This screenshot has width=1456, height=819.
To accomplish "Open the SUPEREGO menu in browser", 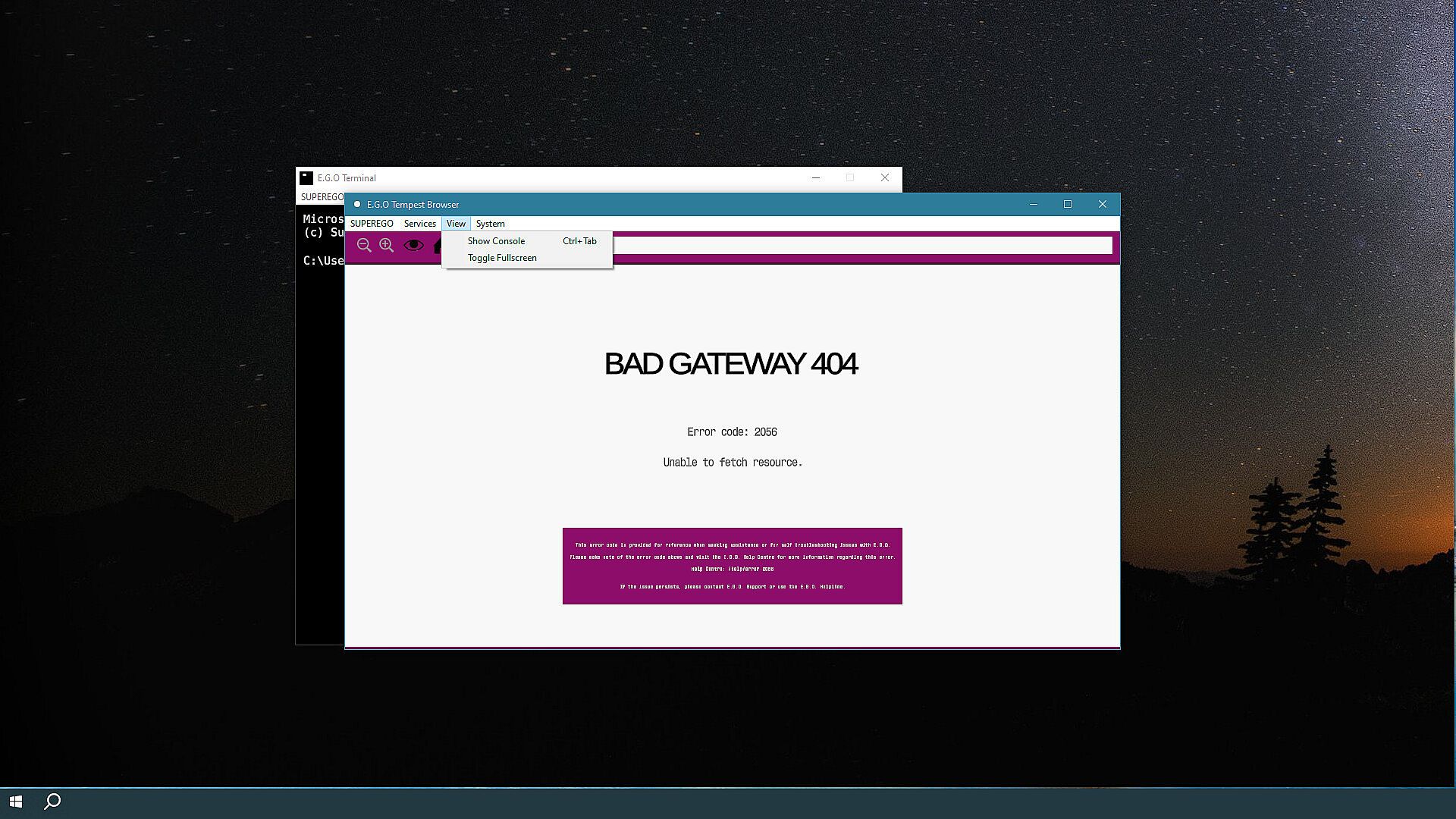I will tap(372, 224).
